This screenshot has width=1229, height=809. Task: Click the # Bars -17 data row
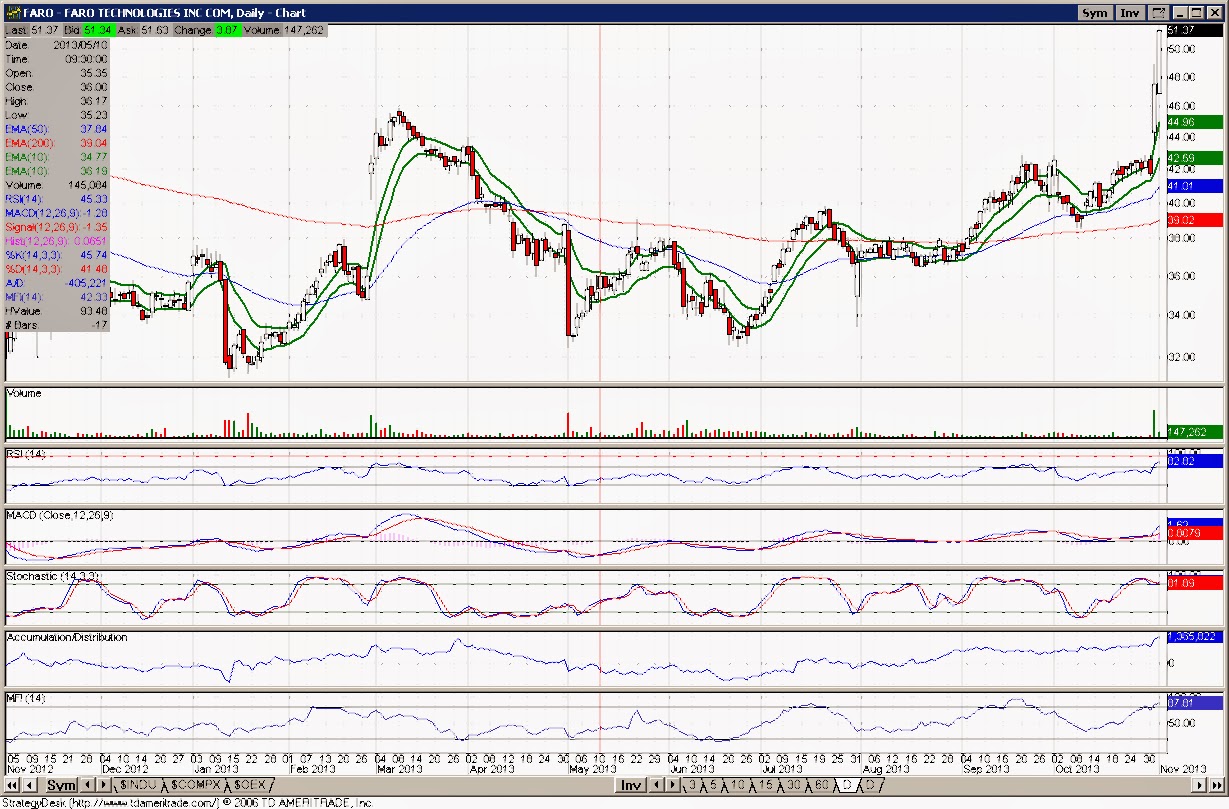56,325
